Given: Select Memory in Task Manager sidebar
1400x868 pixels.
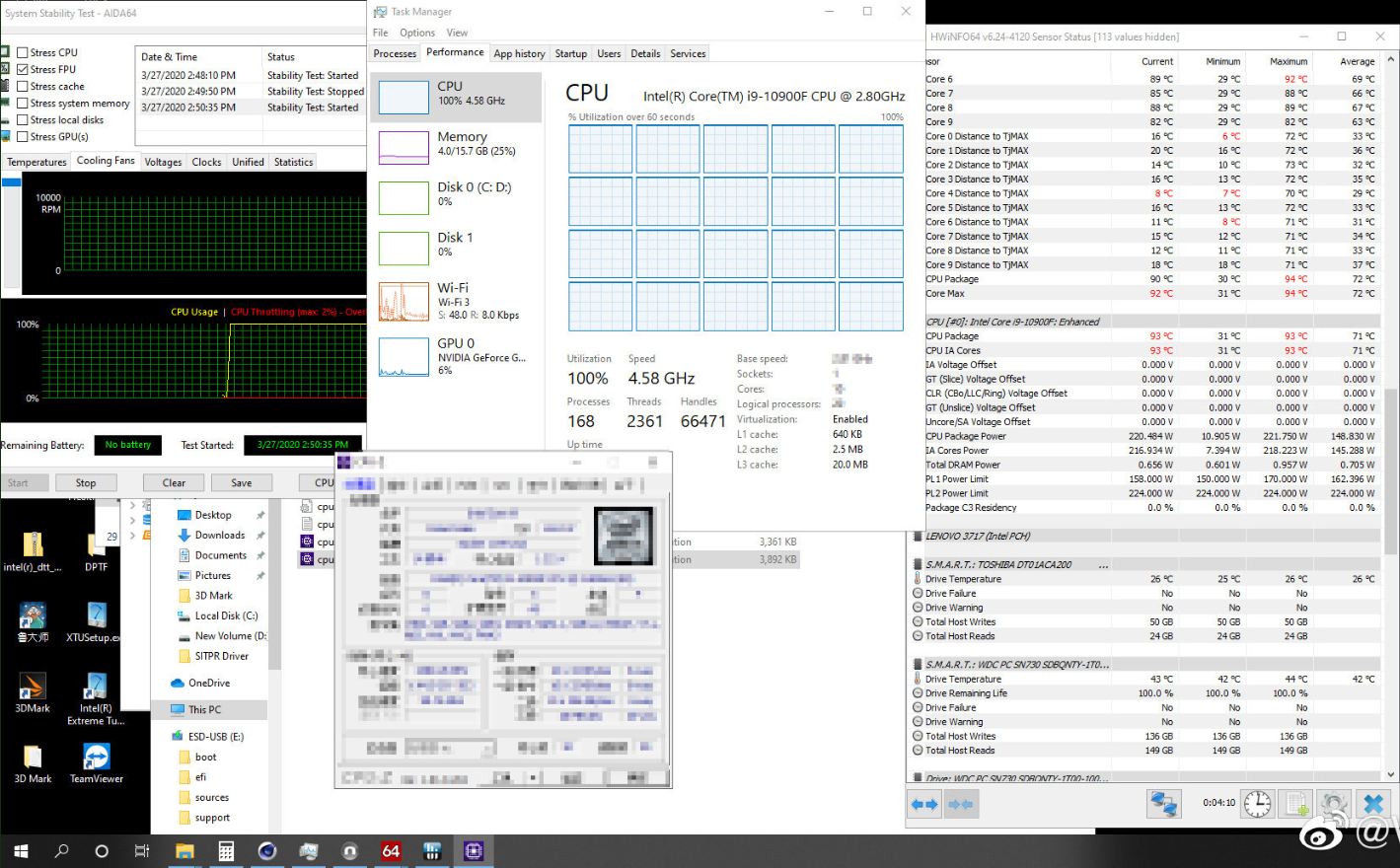Looking at the screenshot, I should 456,146.
